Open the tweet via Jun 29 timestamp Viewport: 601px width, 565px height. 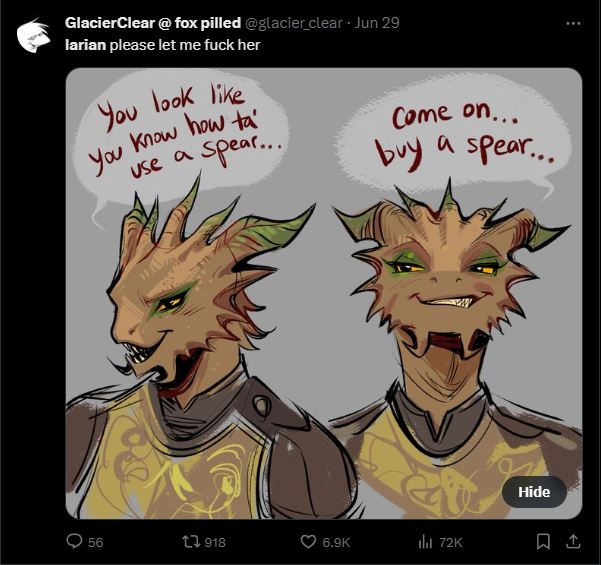(377, 23)
